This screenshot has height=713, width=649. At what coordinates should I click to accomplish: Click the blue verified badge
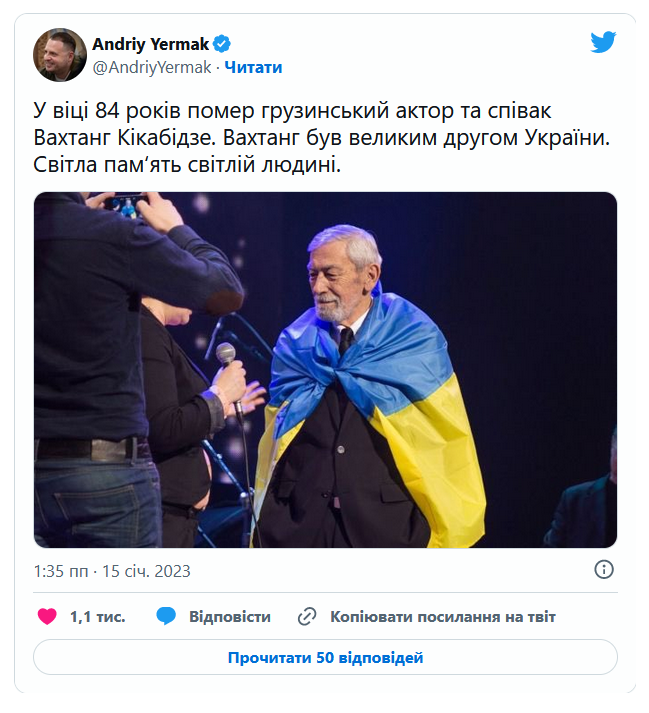pyautogui.click(x=222, y=44)
